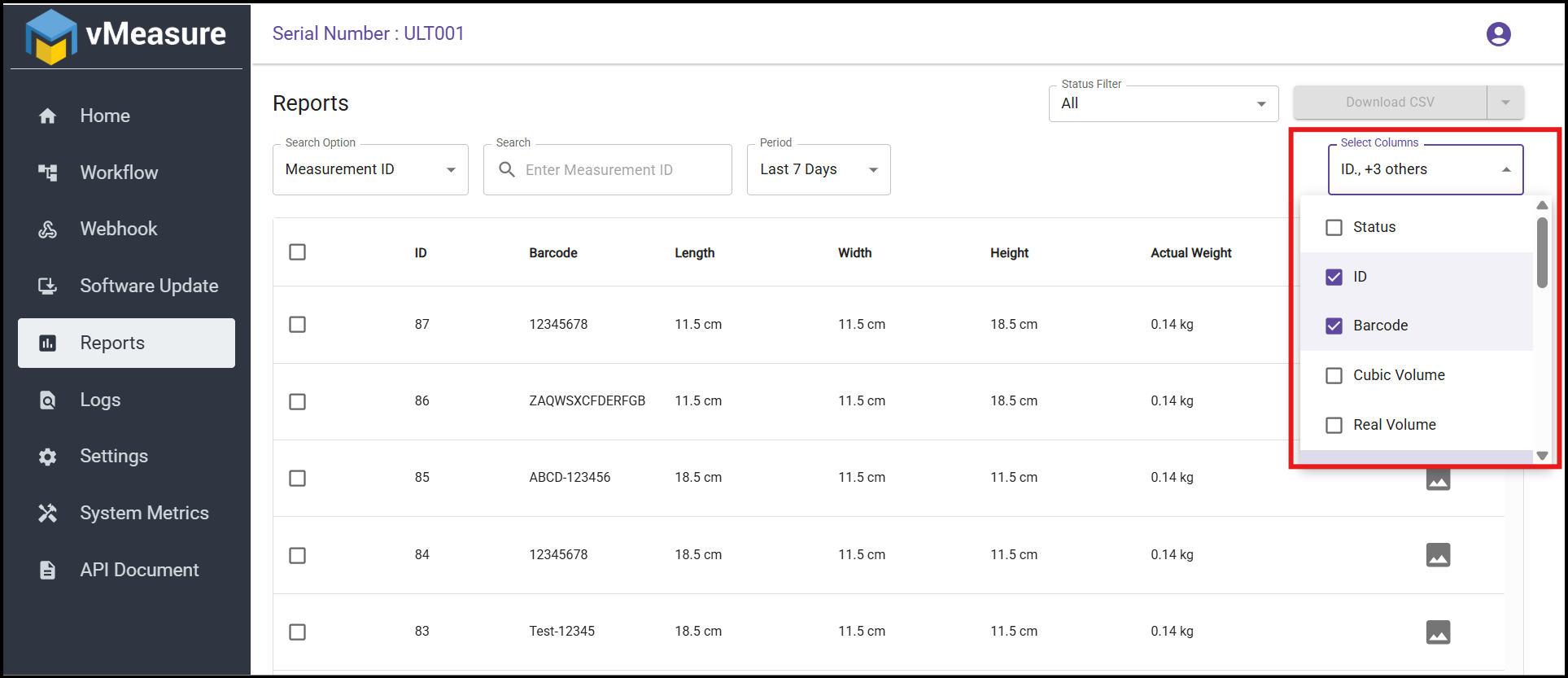Click the Reports chart icon
Screen dimensions: 1568x678
coord(48,343)
